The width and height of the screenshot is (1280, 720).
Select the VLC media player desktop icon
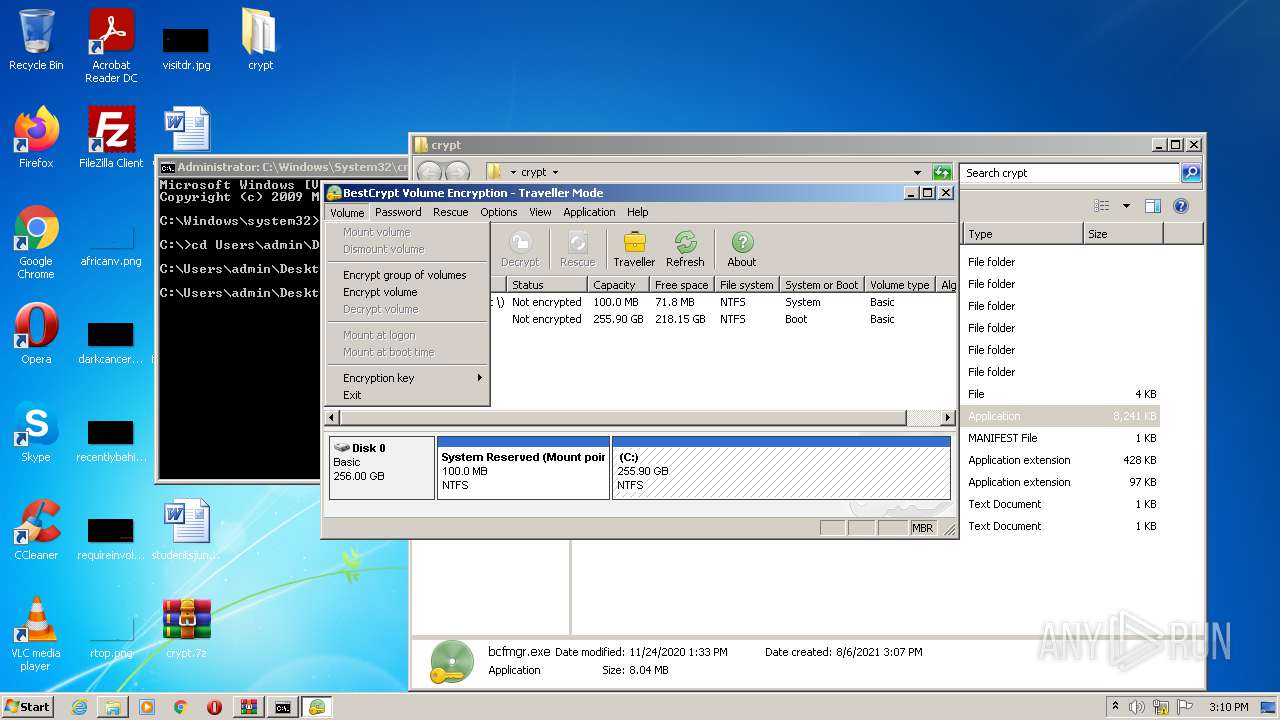(36, 634)
